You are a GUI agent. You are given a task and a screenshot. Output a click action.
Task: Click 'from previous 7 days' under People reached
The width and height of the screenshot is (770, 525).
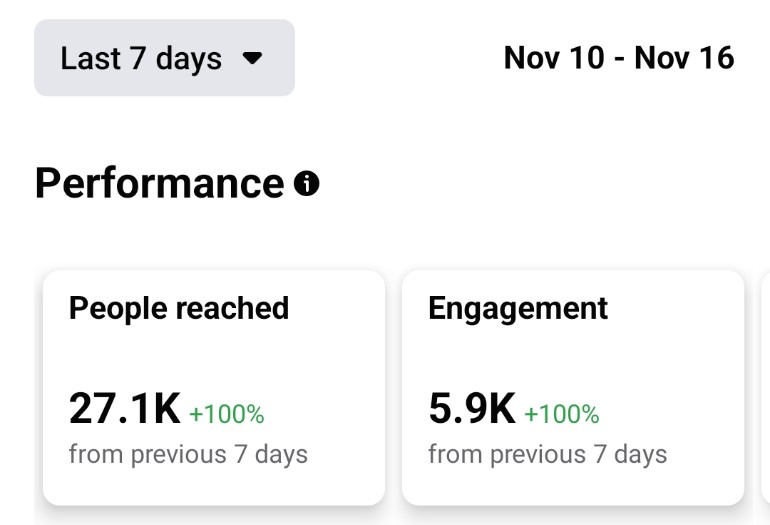(x=188, y=454)
